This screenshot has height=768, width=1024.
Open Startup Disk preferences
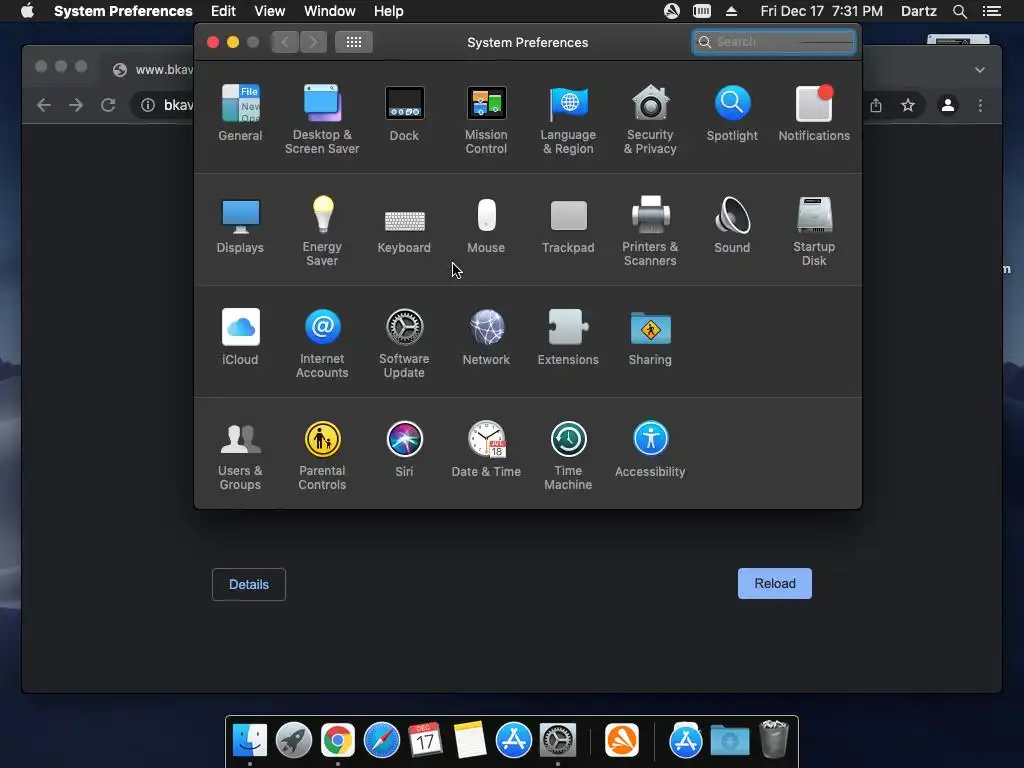click(814, 232)
